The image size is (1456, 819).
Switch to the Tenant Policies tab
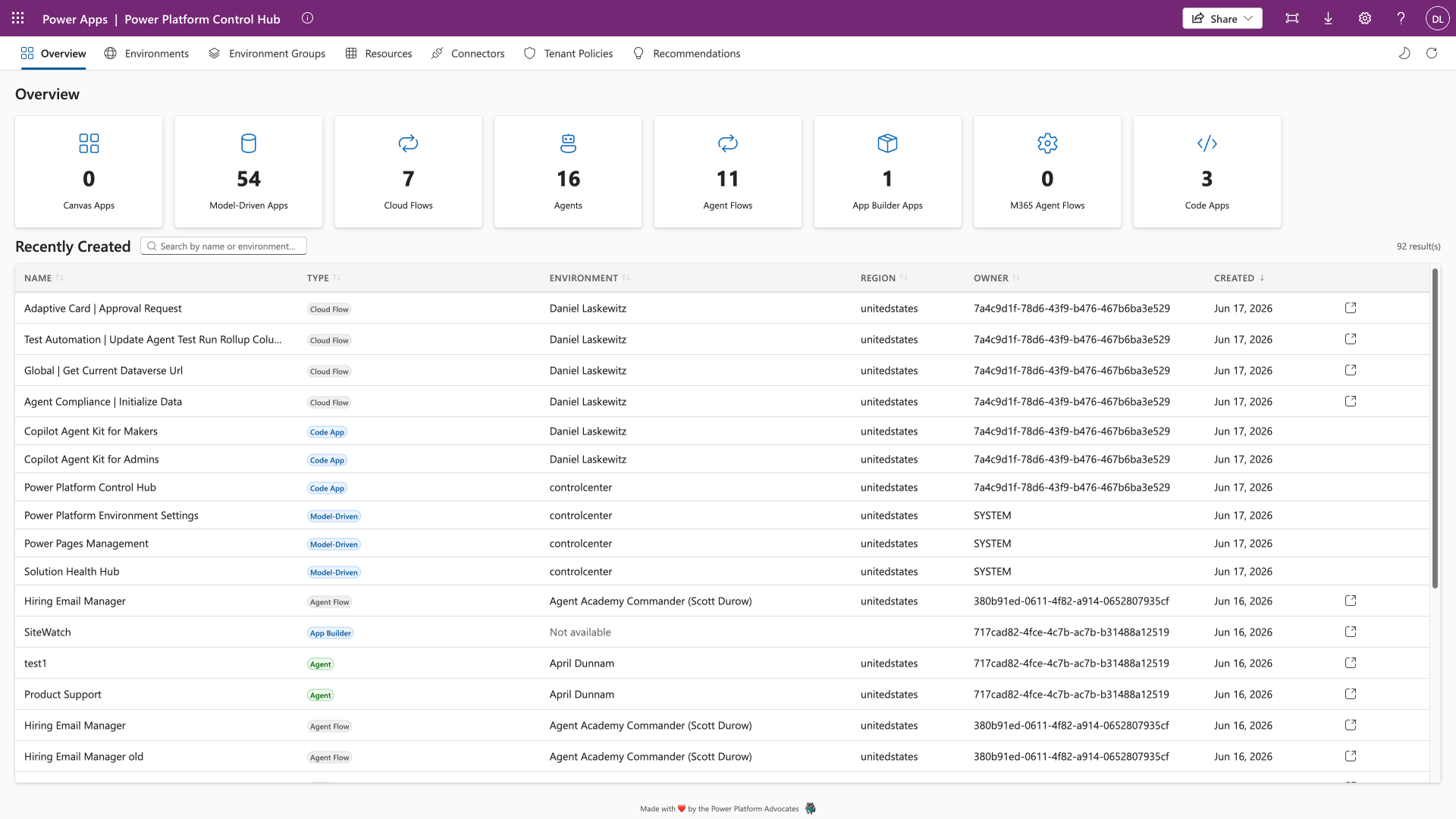[x=569, y=53]
